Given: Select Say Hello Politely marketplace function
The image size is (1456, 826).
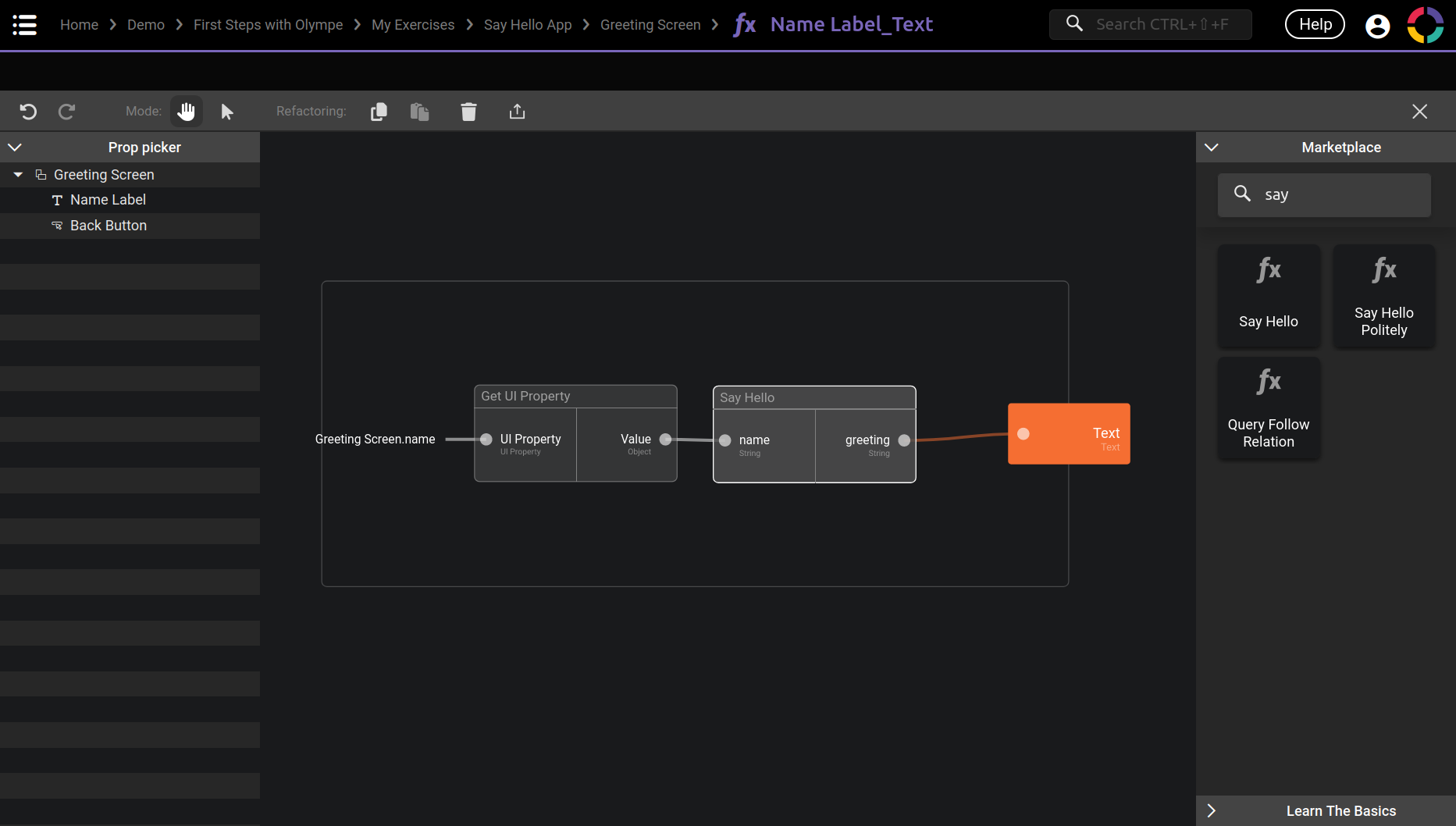Looking at the screenshot, I should tap(1383, 297).
